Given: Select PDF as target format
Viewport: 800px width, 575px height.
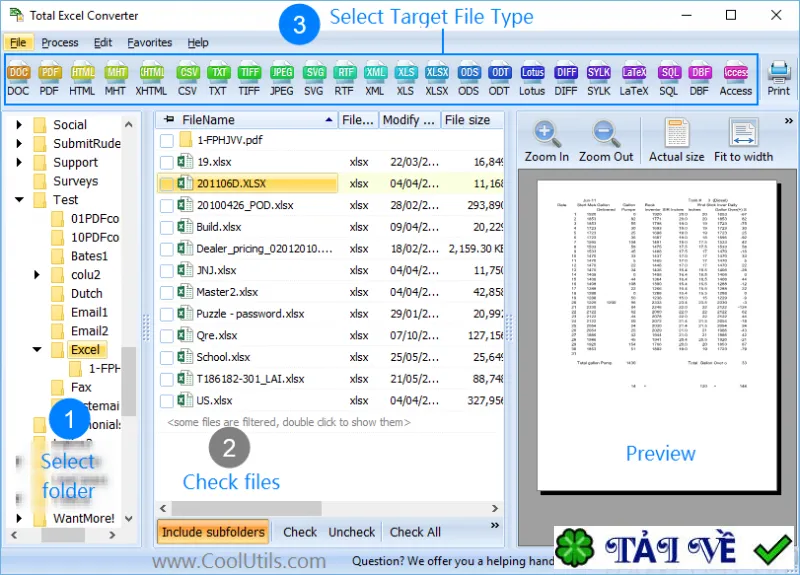Looking at the screenshot, I should click(49, 80).
